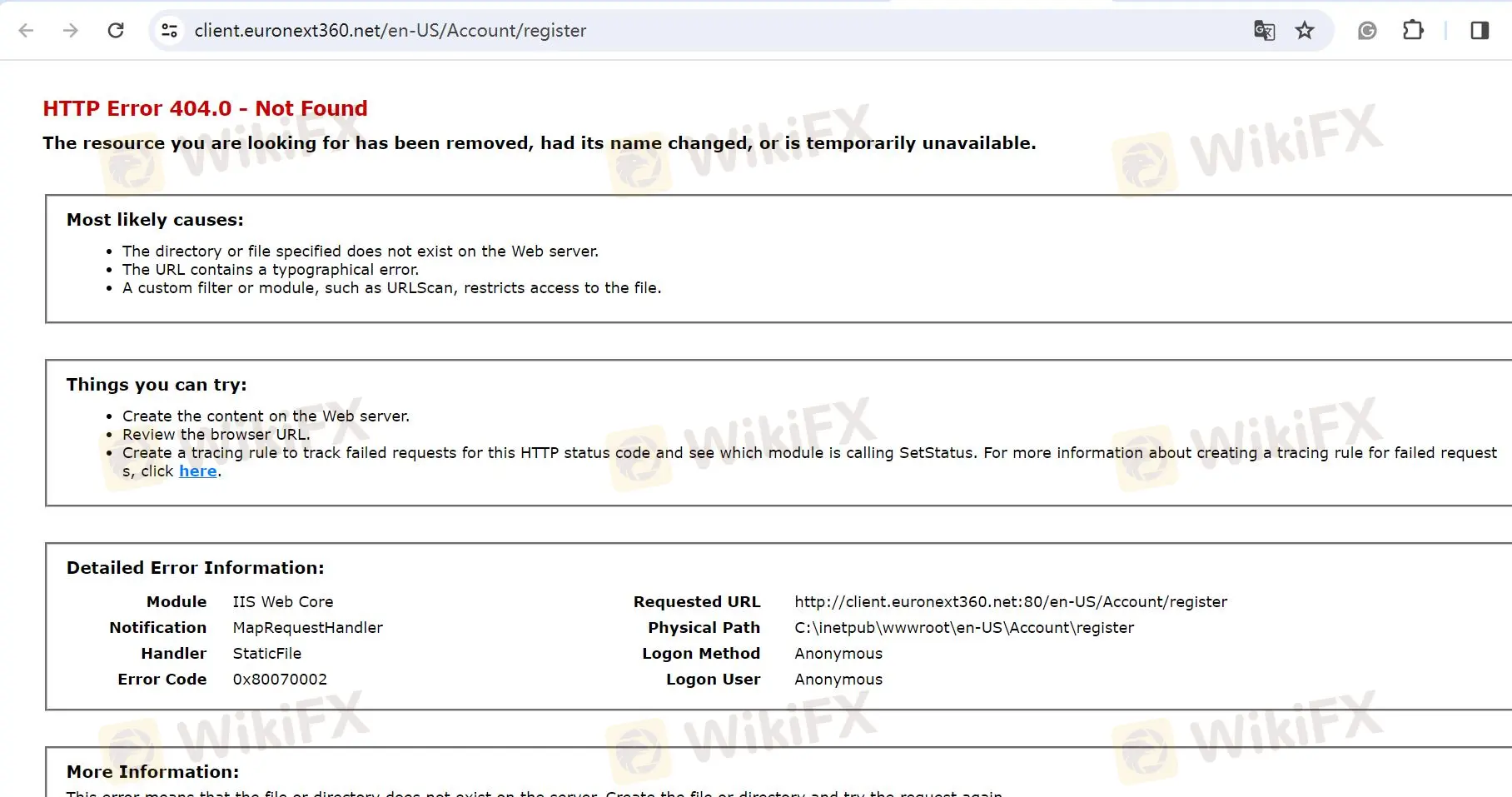Toggle the browser side panel
This screenshot has width=1512, height=797.
1480,31
